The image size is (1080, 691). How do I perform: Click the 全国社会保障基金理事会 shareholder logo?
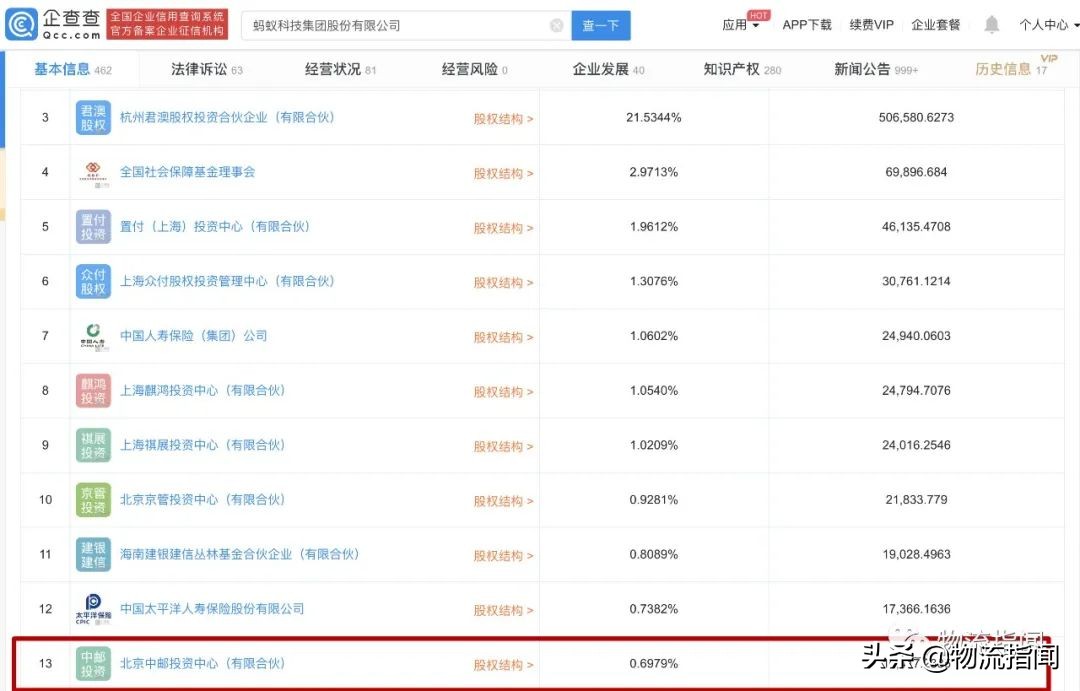point(92,171)
